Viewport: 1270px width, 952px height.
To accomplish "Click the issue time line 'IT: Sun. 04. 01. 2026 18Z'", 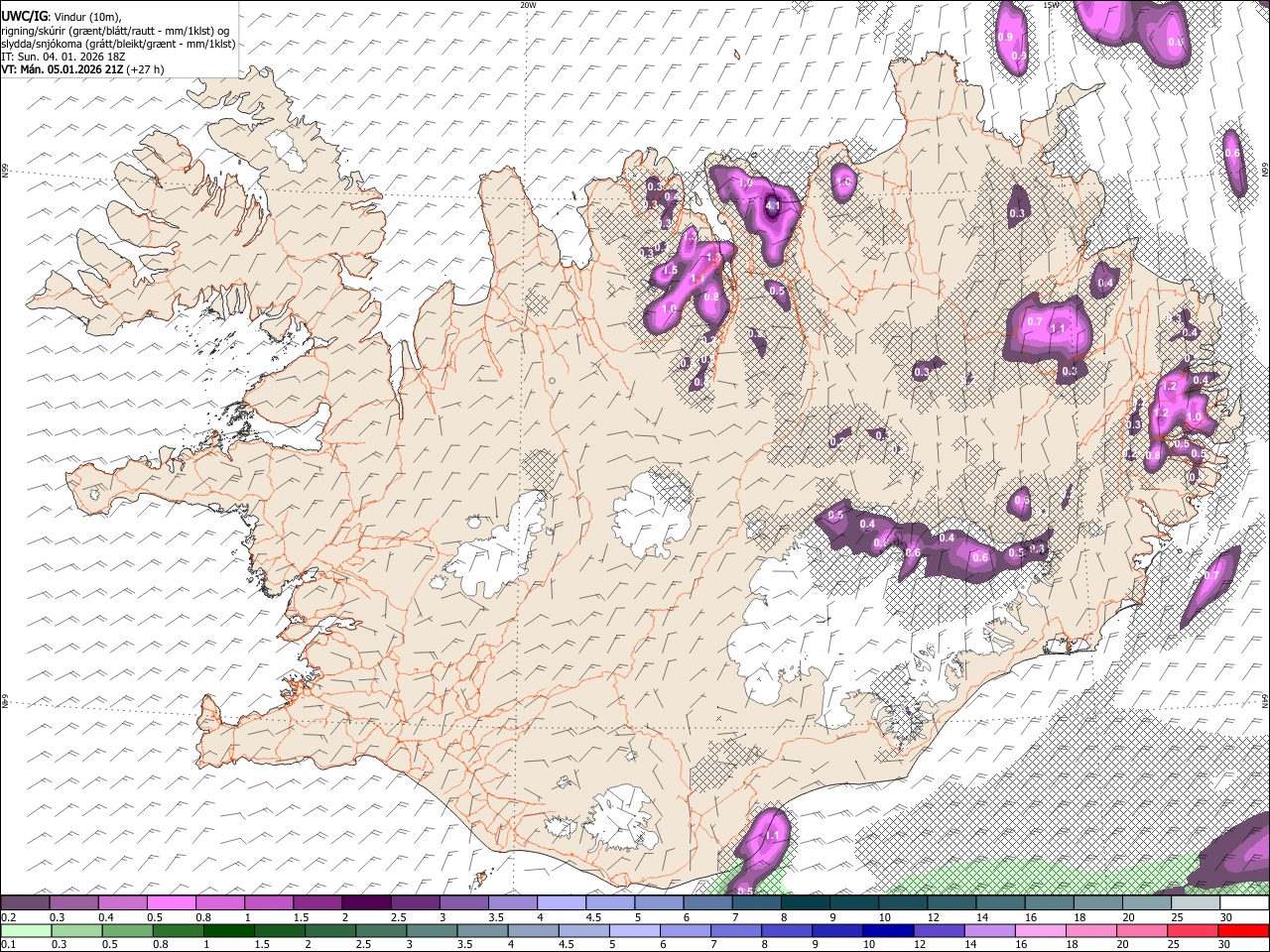I will (63, 57).
